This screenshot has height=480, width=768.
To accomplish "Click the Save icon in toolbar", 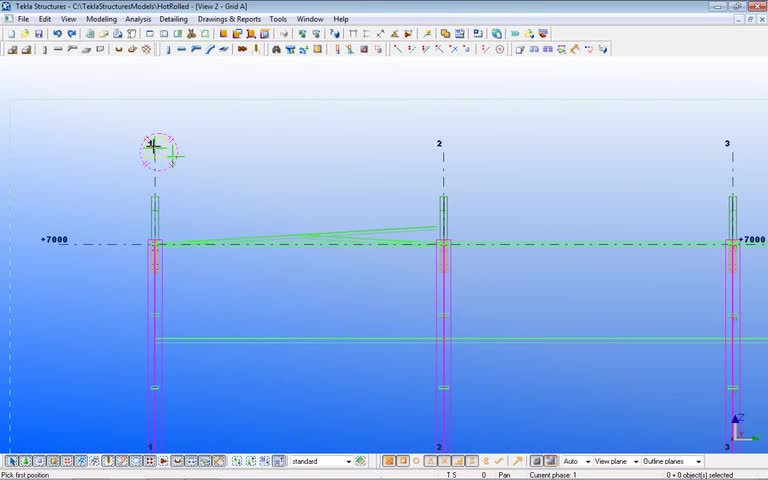I will click(38, 34).
